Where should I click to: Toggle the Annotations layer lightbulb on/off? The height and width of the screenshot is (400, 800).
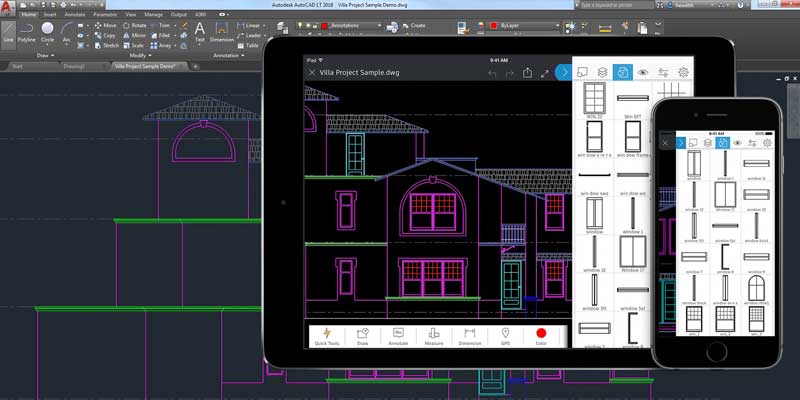(x=301, y=26)
